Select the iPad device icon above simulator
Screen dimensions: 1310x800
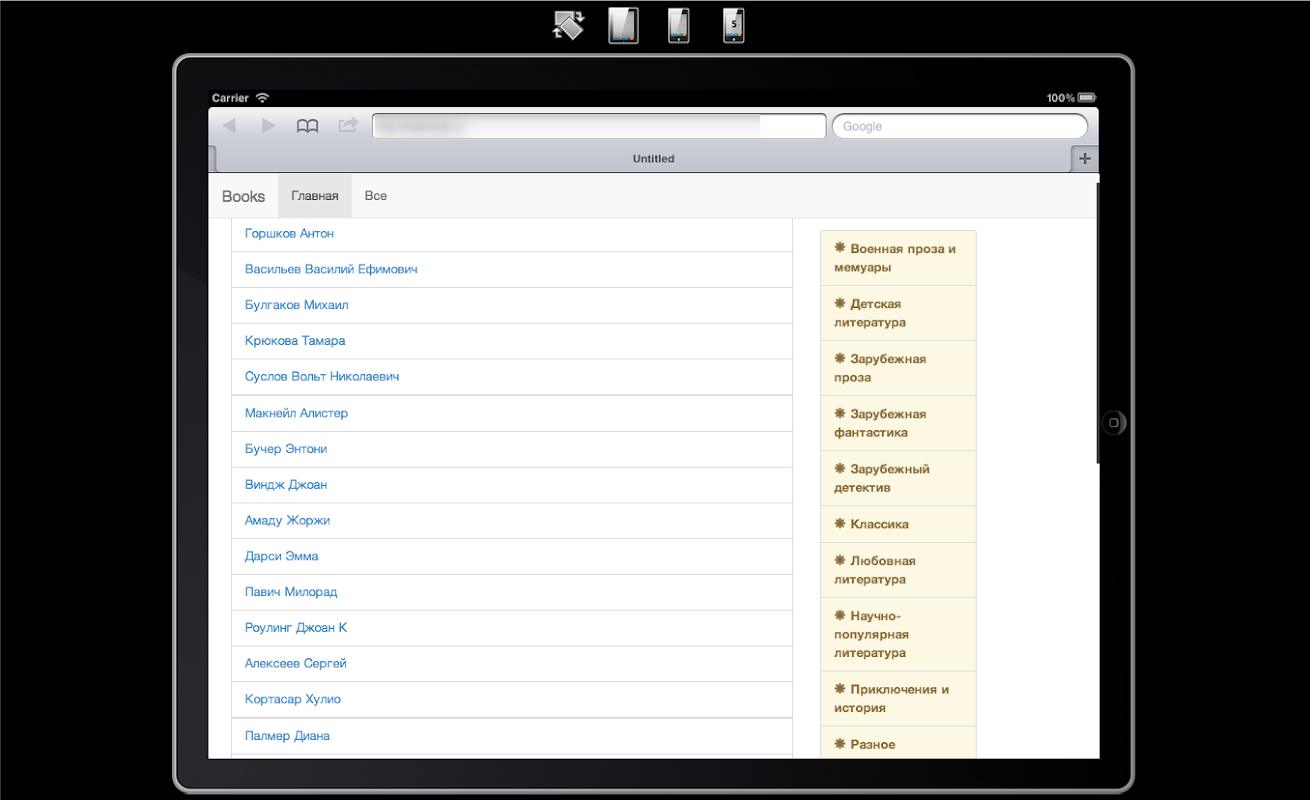pyautogui.click(x=623, y=26)
